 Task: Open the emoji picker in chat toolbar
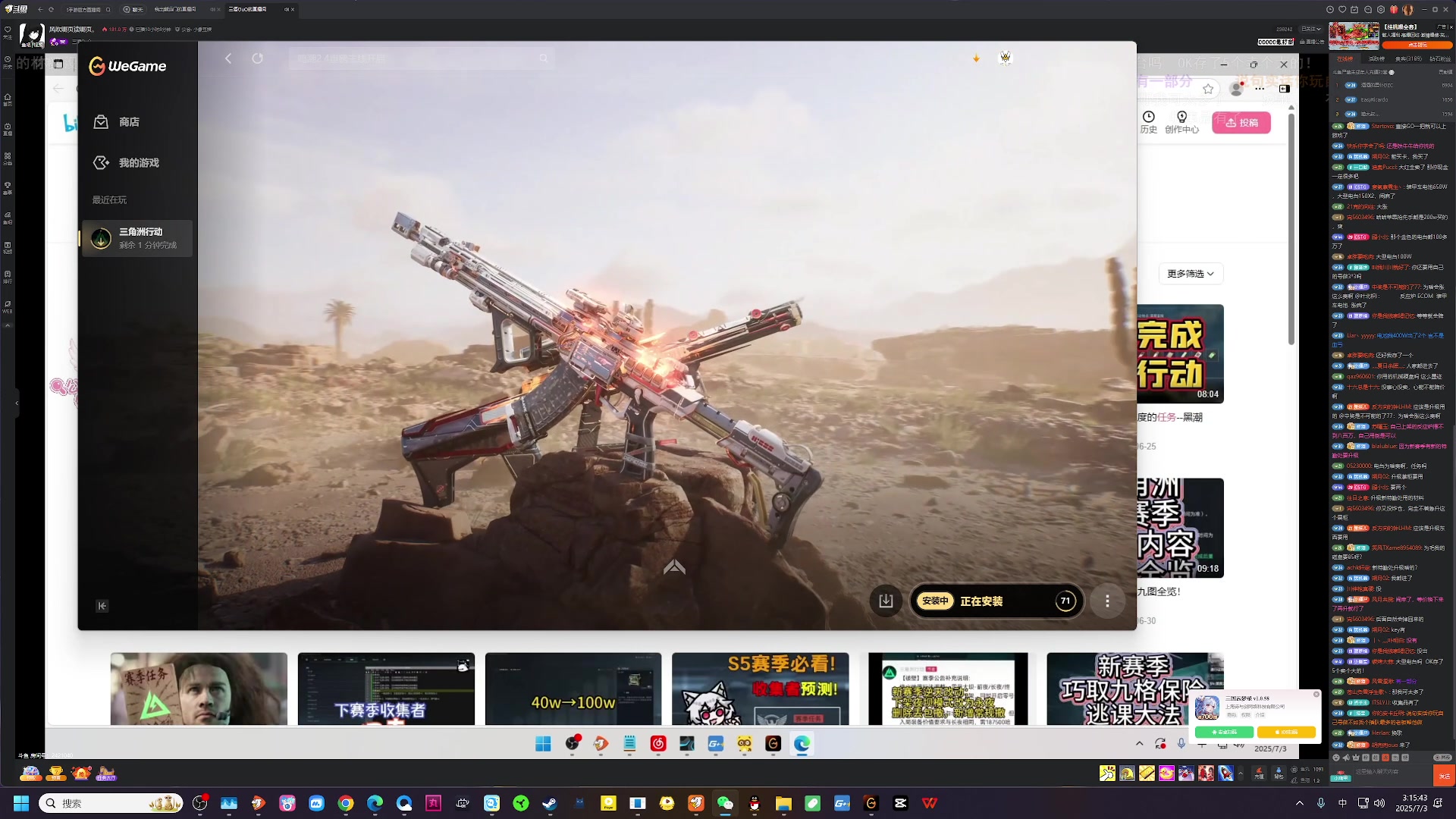click(x=1337, y=758)
